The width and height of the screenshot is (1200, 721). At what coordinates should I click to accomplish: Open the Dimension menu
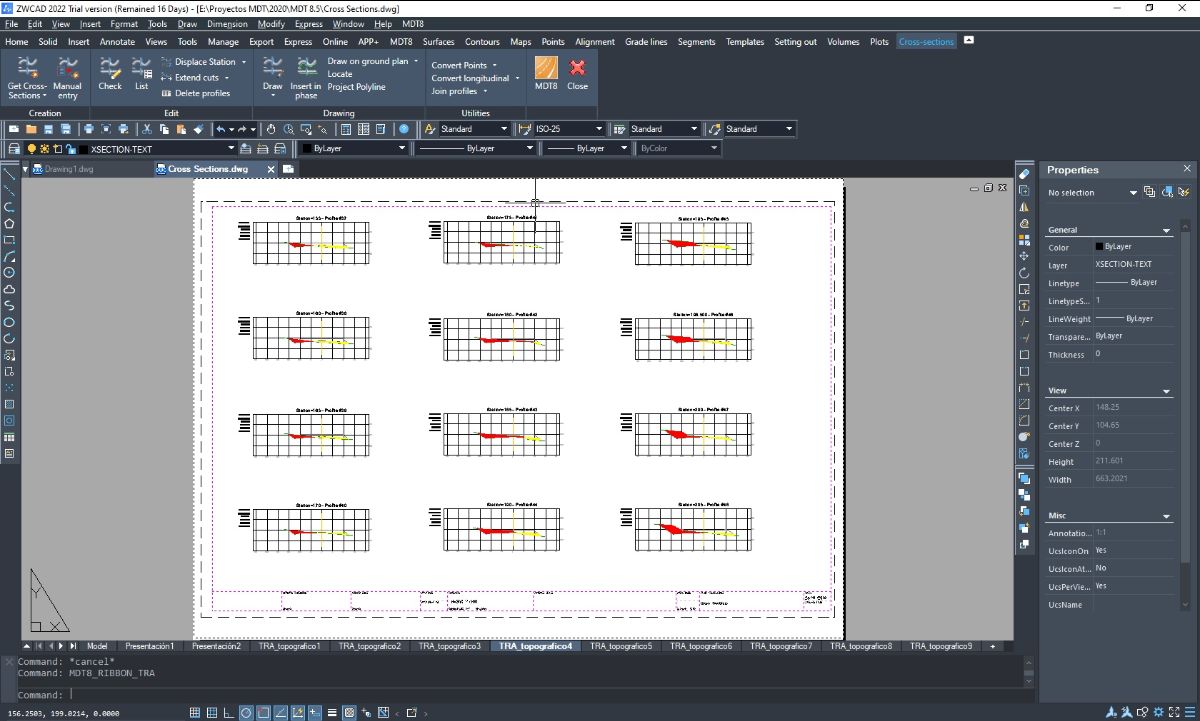[x=227, y=23]
